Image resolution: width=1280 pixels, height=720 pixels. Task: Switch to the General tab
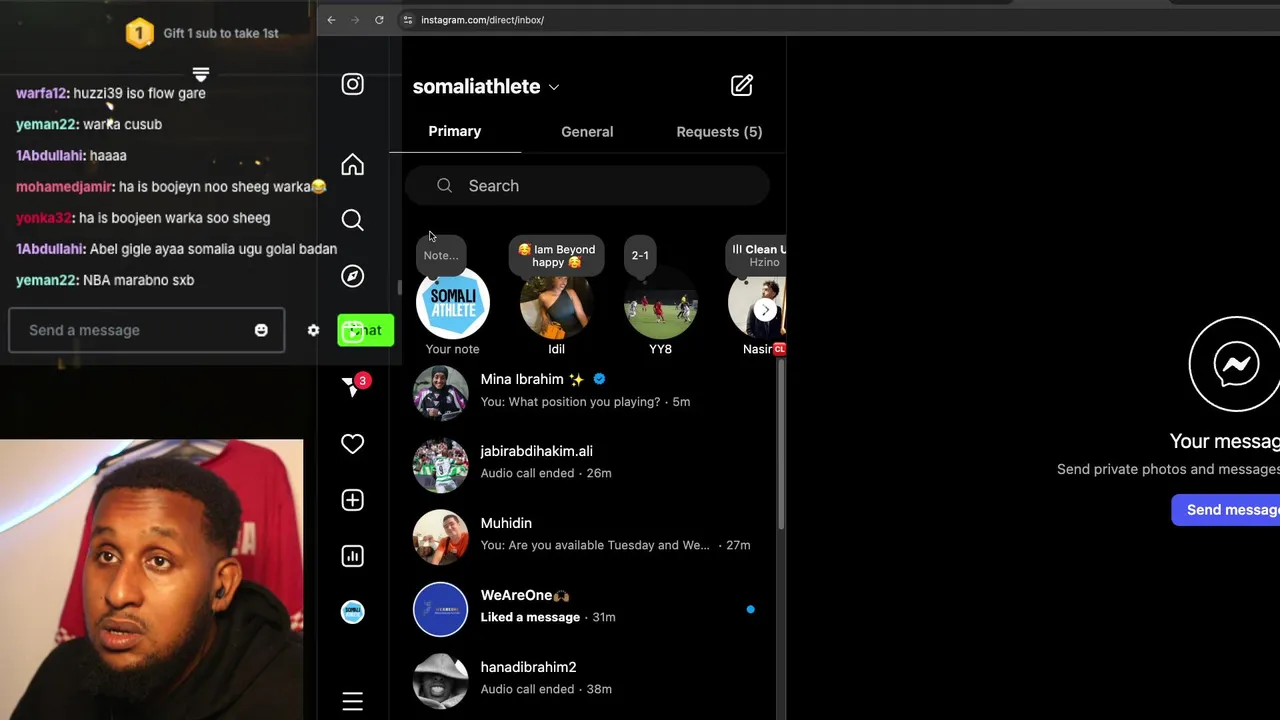click(x=587, y=131)
